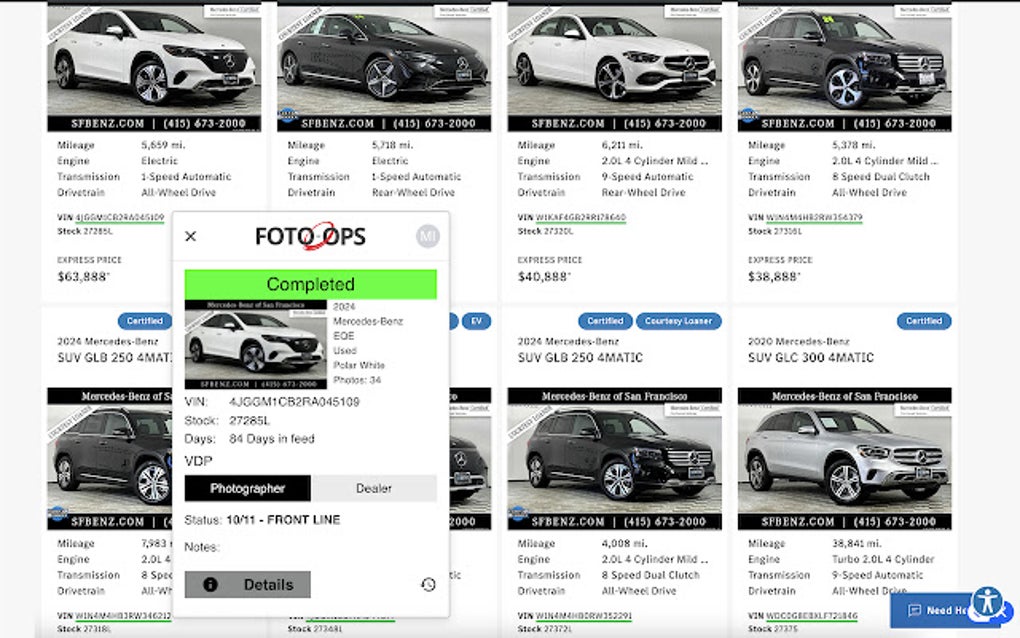The image size is (1020, 638).
Task: Switch to the Dealer tab
Action: [x=373, y=488]
